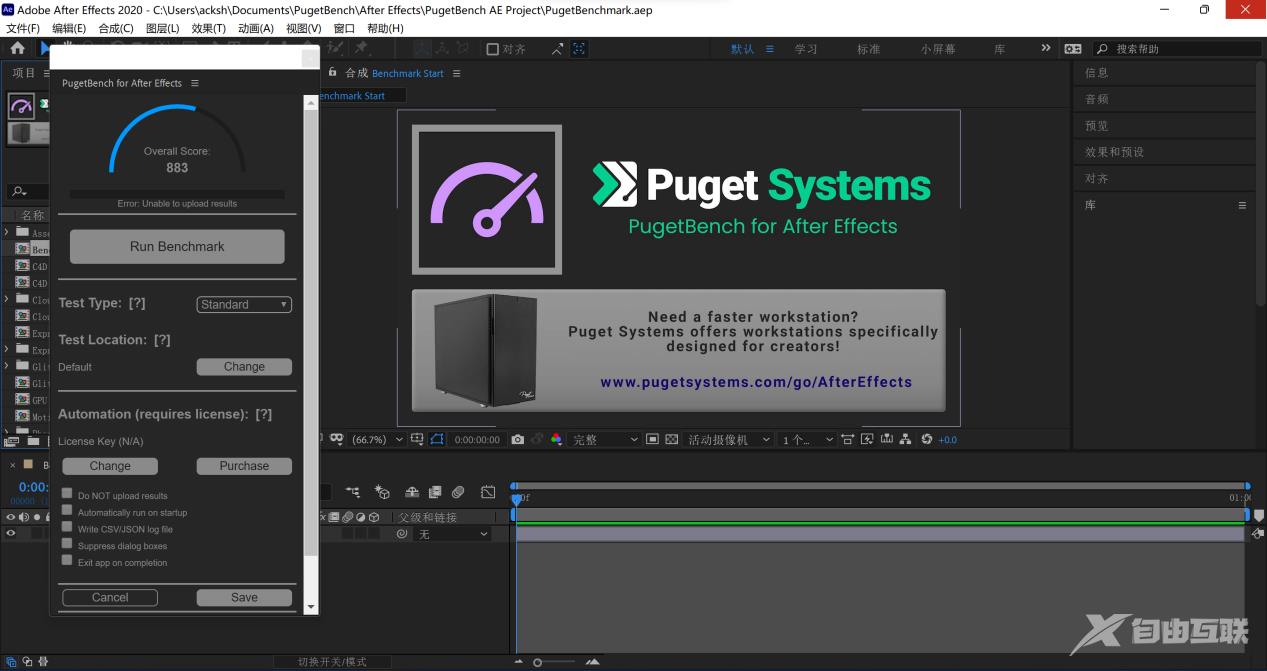The image size is (1267, 671).
Task: Open composition mini-flowchart in timeline
Action: (353, 492)
